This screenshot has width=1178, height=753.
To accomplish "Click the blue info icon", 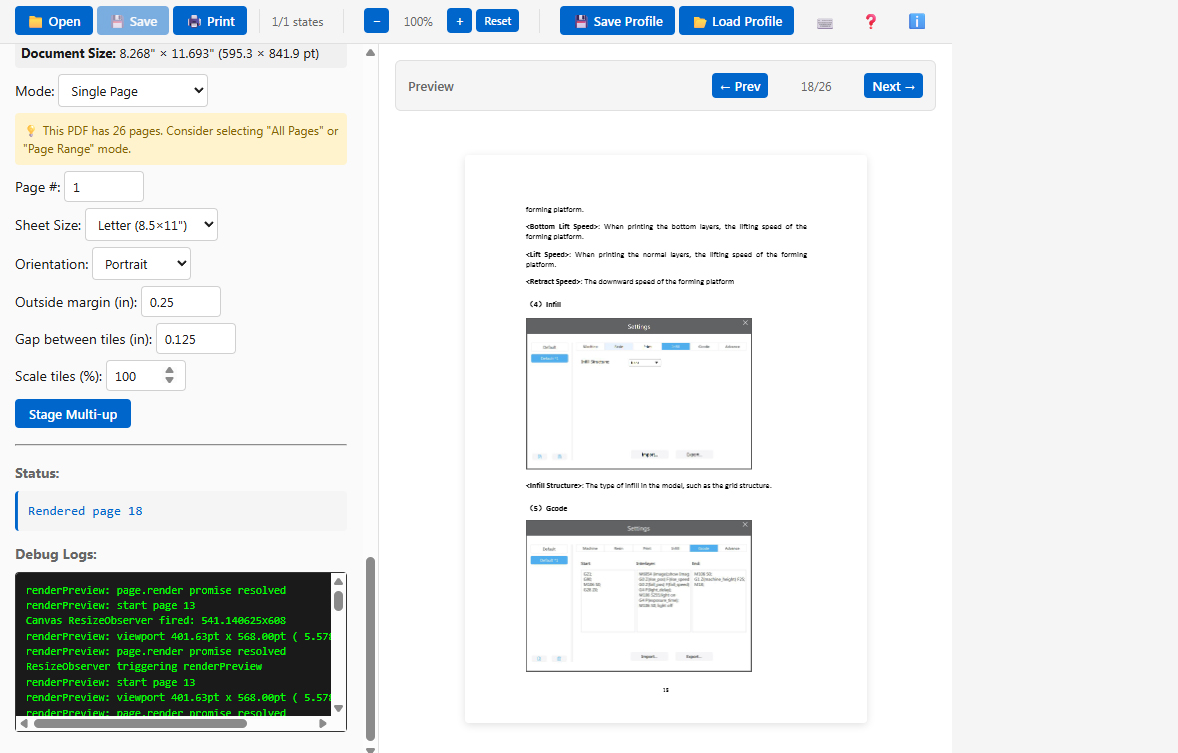I will tap(916, 22).
